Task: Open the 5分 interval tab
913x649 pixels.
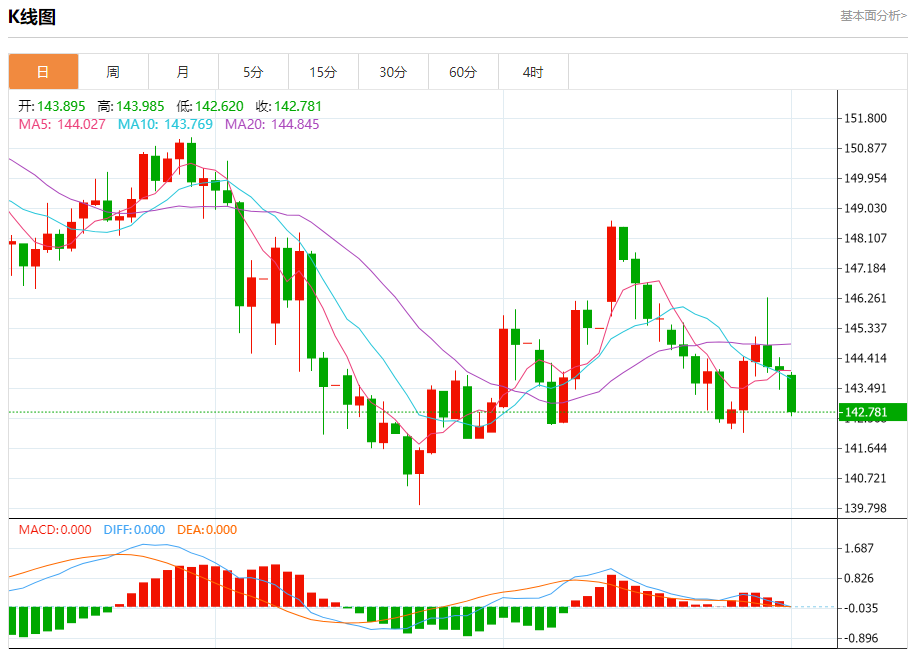Action: (x=253, y=72)
